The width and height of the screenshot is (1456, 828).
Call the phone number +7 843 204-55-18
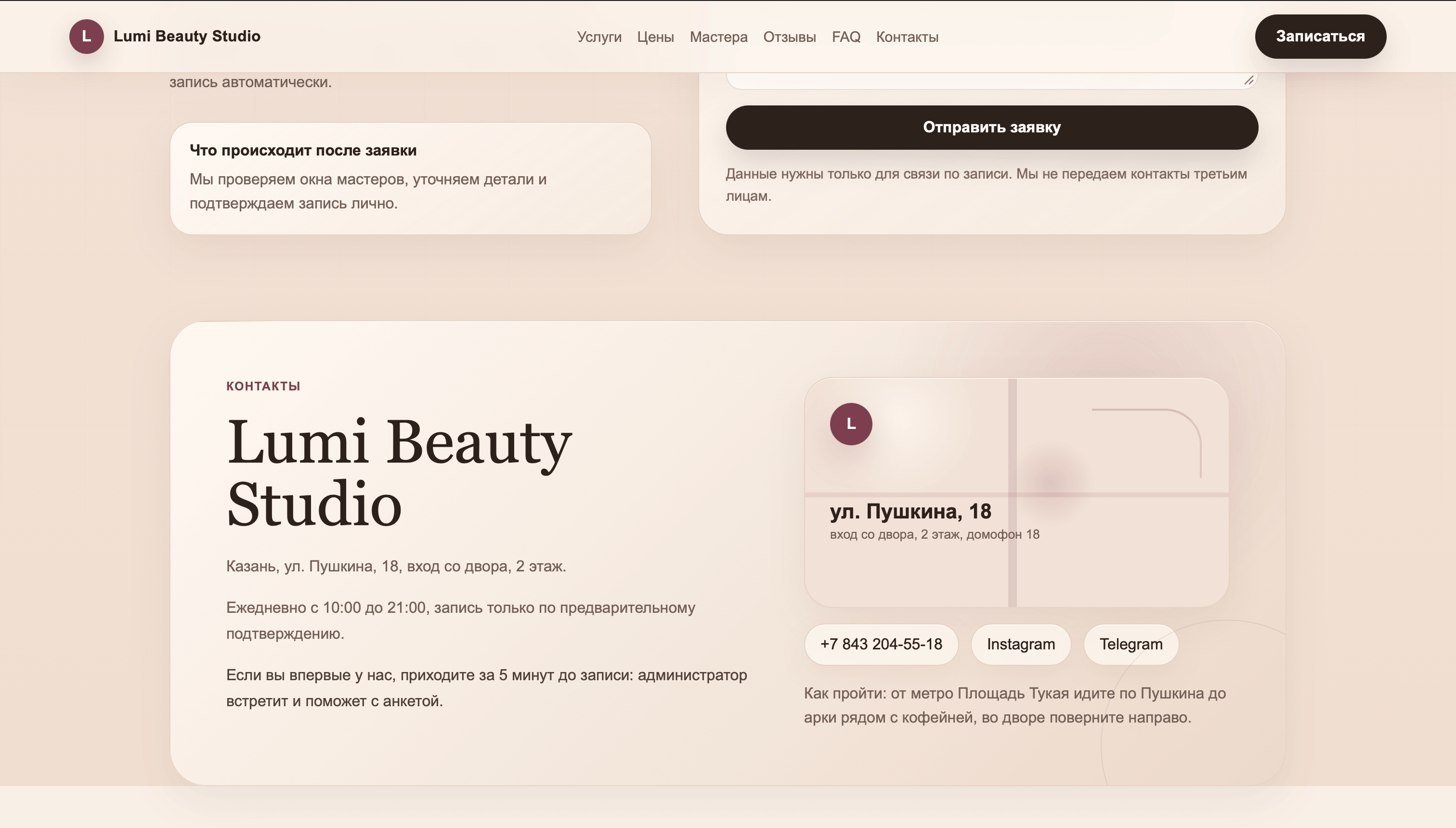coord(881,644)
